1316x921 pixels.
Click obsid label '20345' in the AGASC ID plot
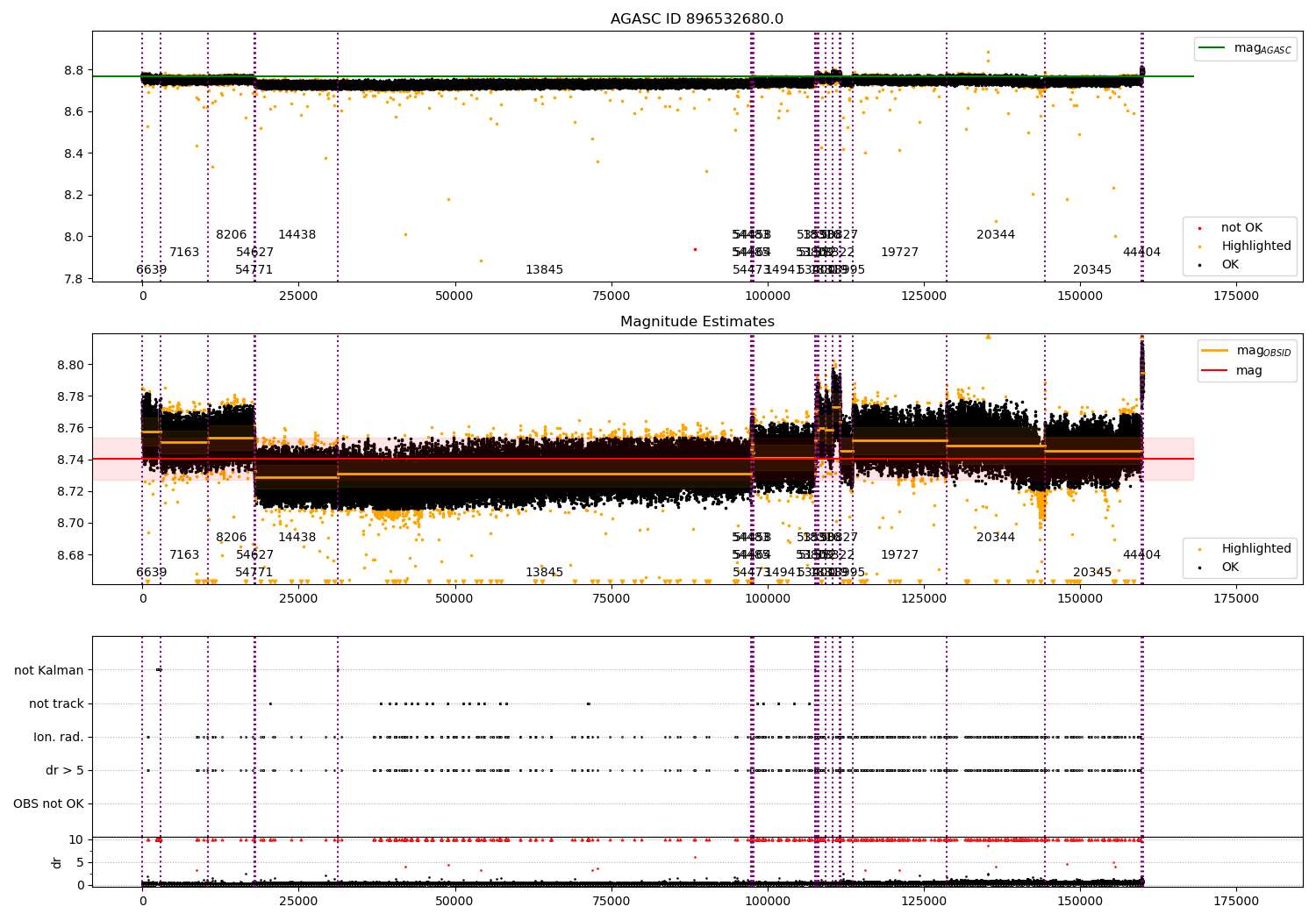[x=1092, y=270]
